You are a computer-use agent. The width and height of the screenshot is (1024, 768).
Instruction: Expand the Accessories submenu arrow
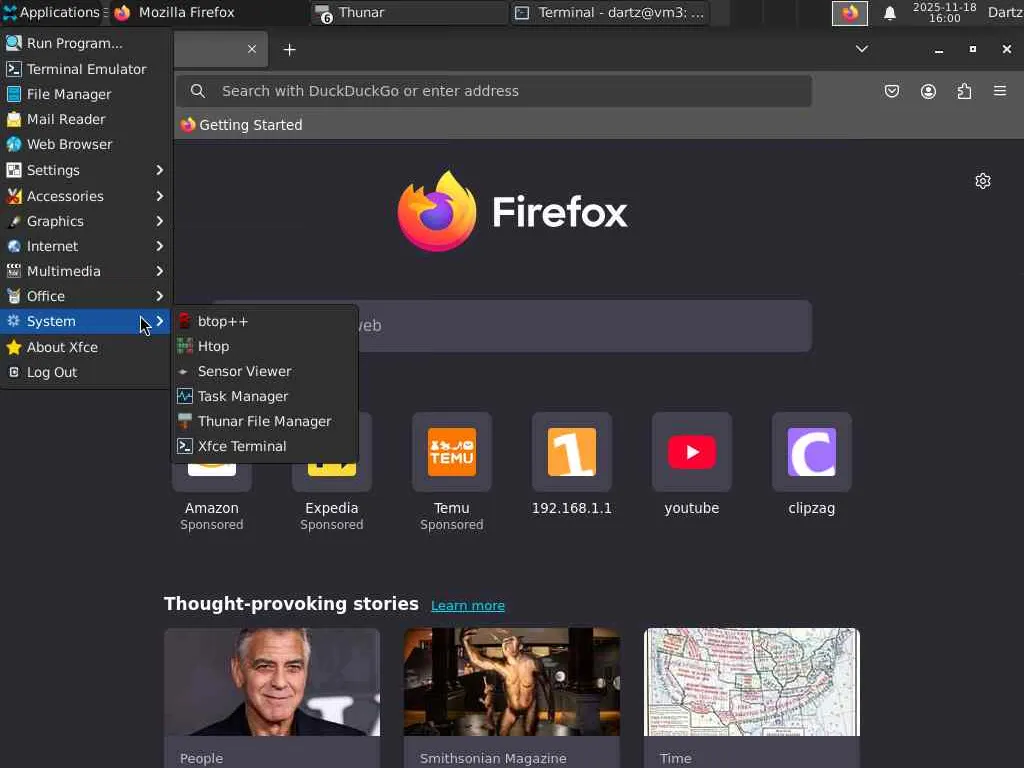159,196
